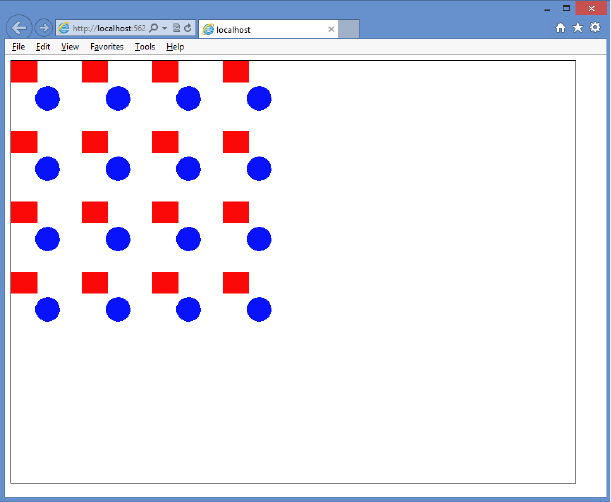This screenshot has height=502, width=611.
Task: Go to the Home page icon
Action: (560, 28)
